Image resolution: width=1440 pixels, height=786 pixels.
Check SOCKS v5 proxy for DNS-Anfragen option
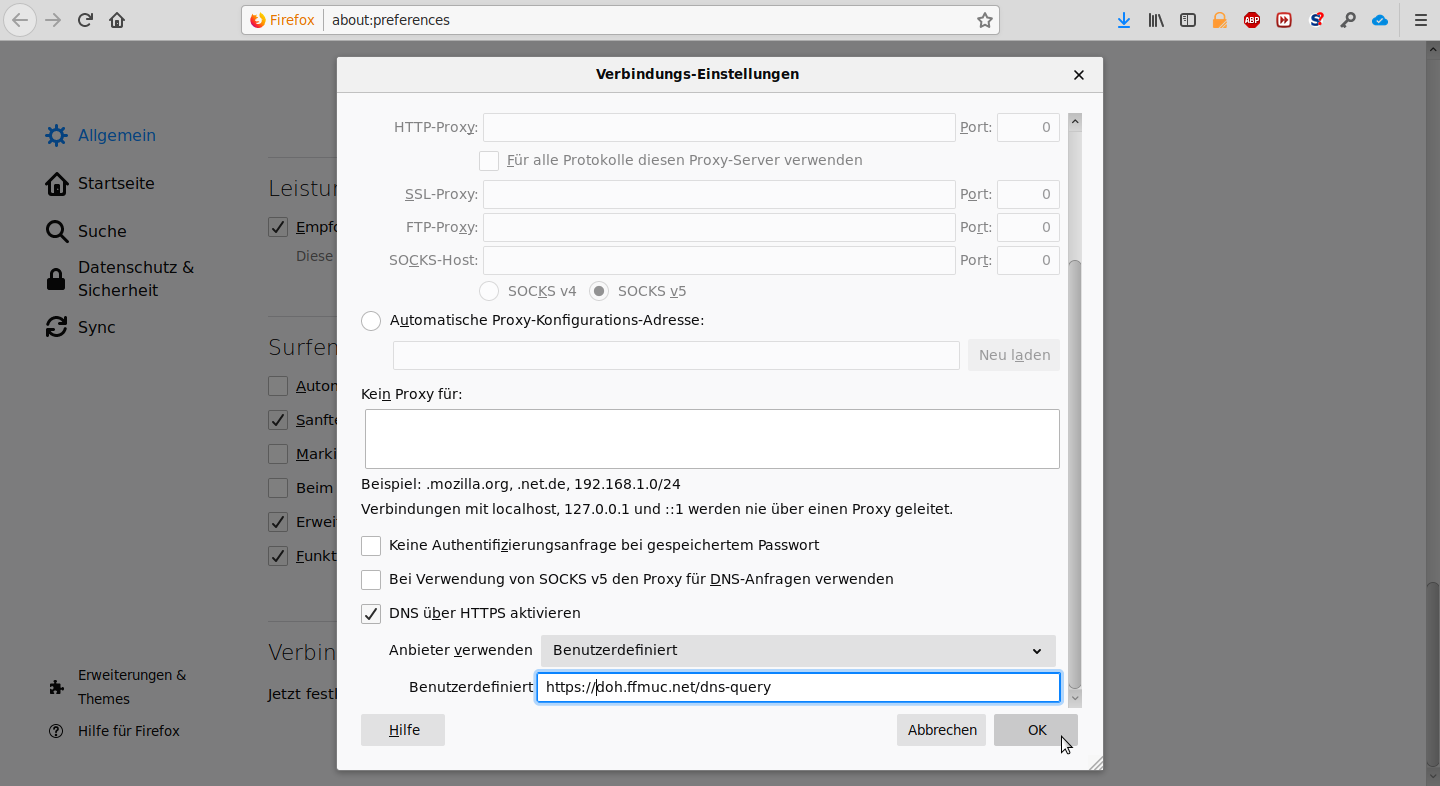click(x=371, y=580)
